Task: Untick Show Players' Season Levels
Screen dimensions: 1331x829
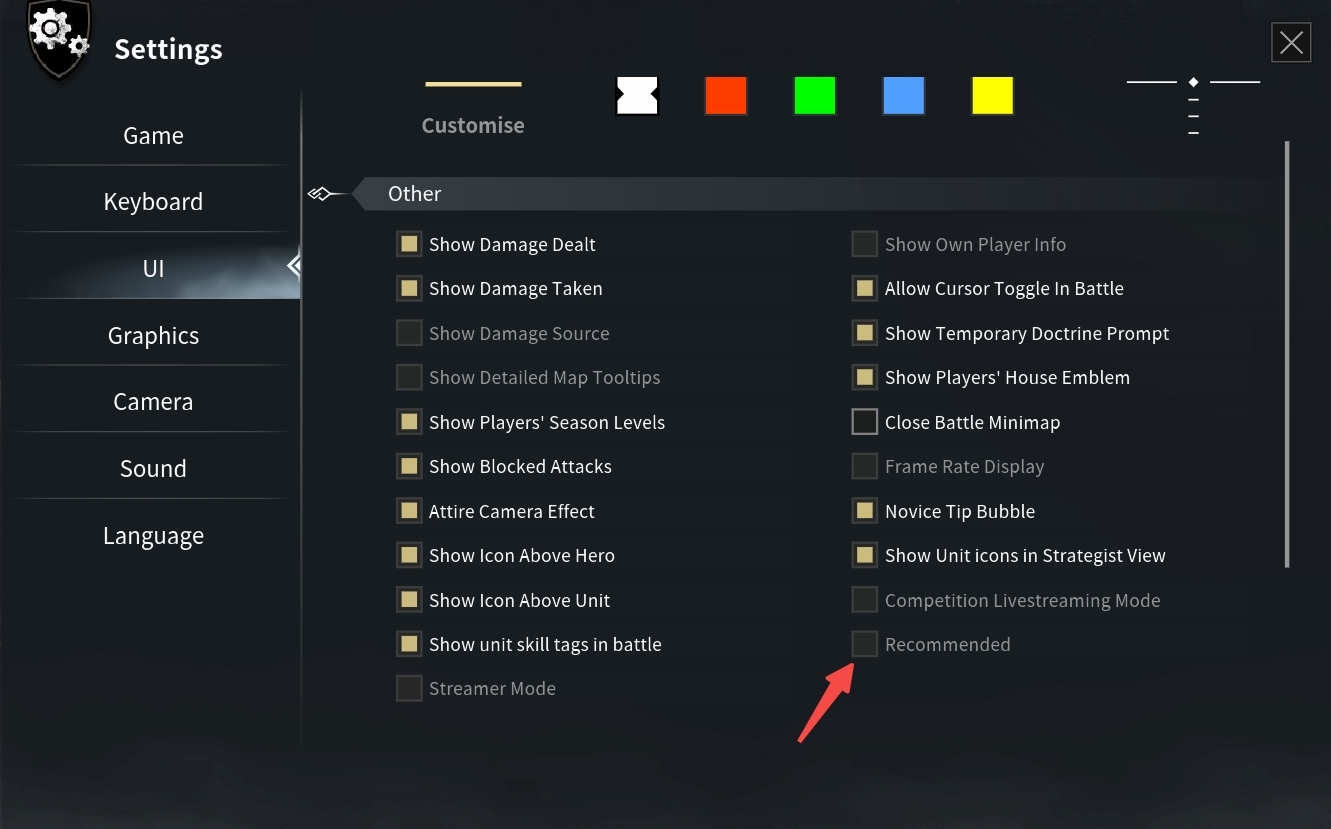Action: click(x=409, y=422)
